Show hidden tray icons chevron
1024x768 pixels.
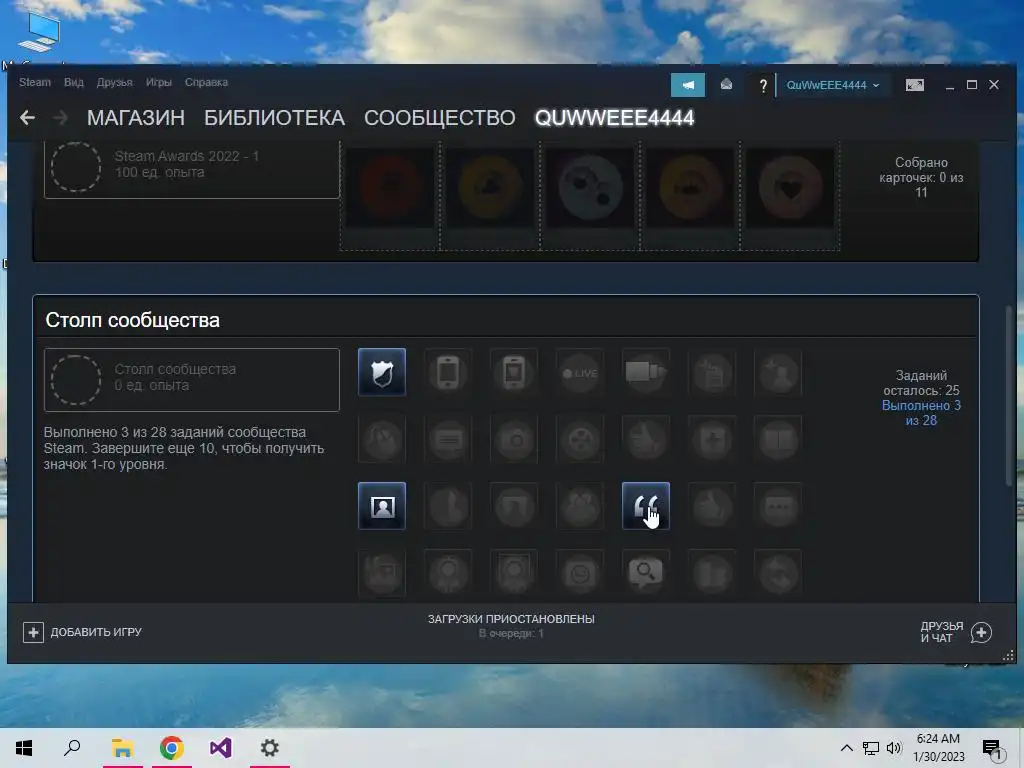(846, 748)
